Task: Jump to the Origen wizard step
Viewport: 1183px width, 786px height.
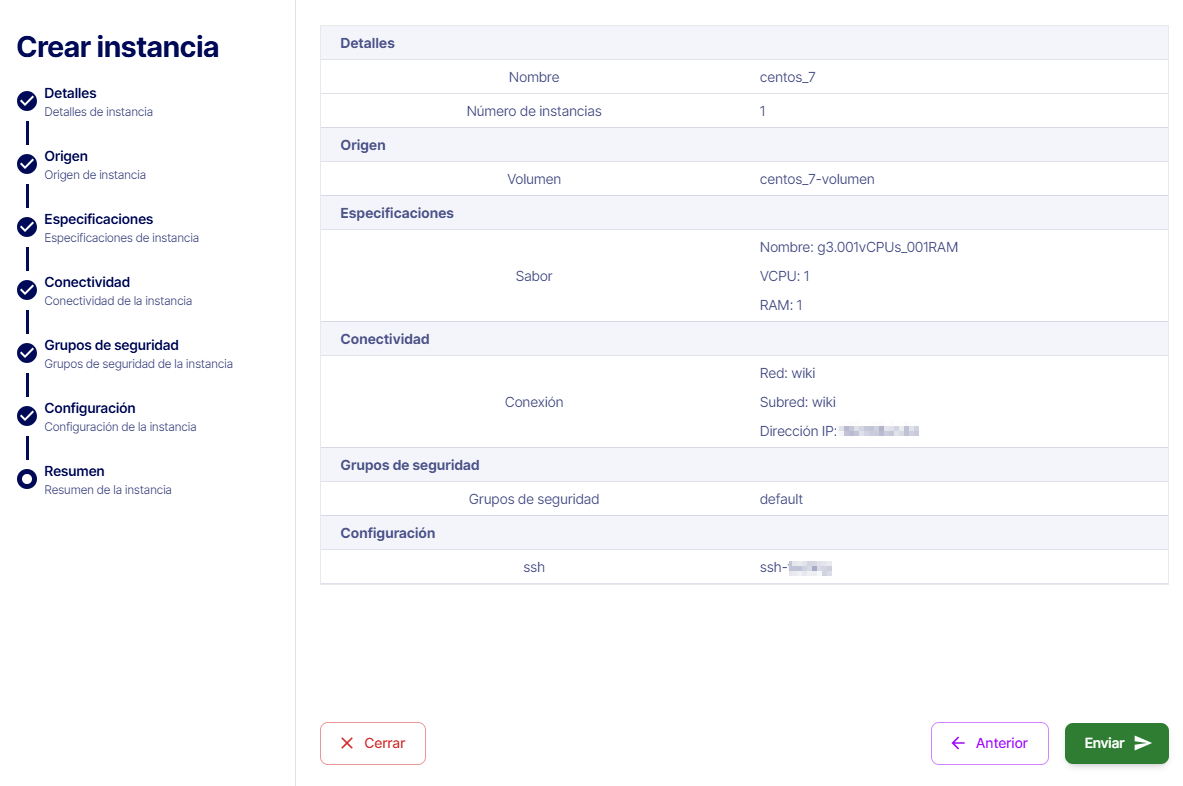Action: (x=66, y=156)
